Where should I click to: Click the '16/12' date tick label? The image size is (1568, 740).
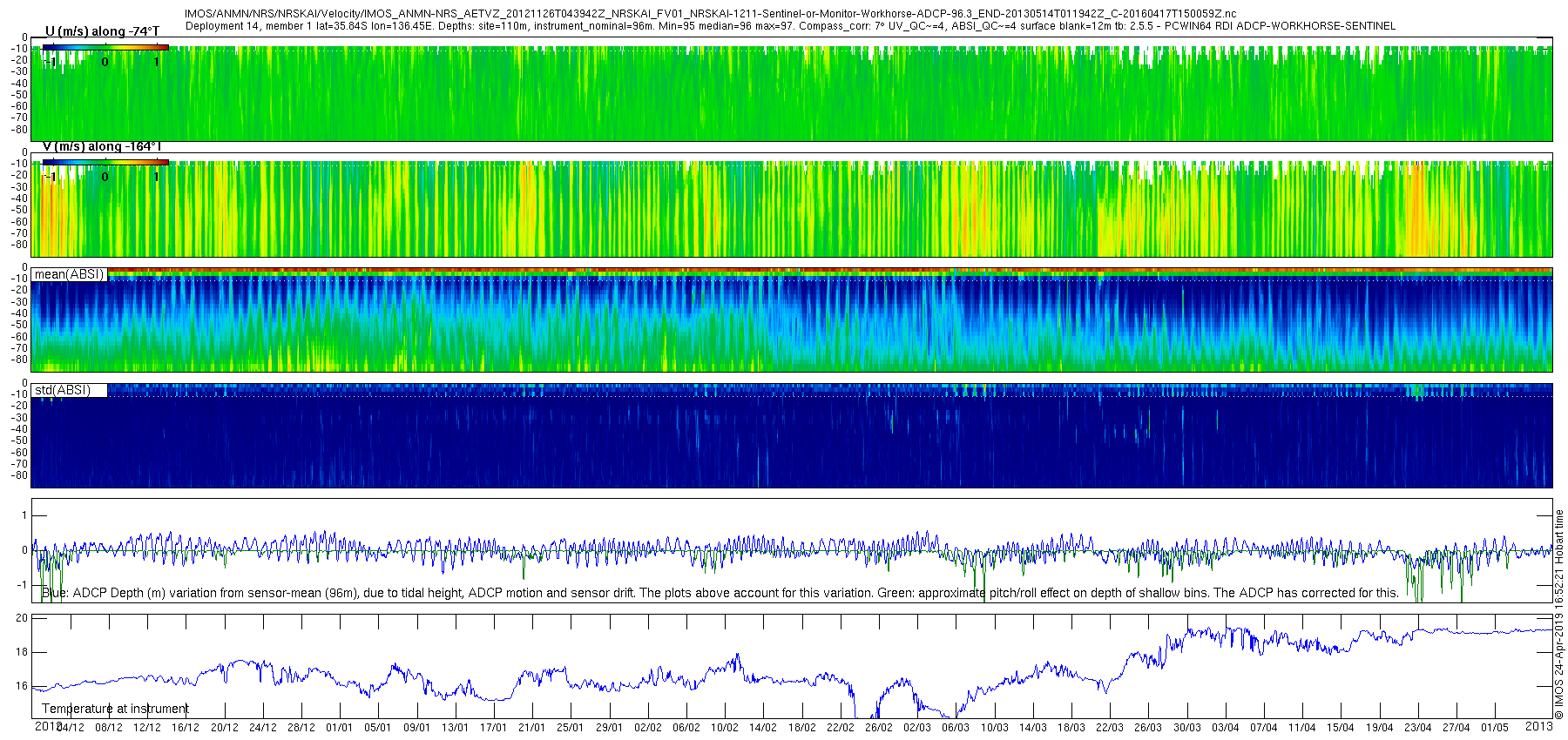[185, 728]
